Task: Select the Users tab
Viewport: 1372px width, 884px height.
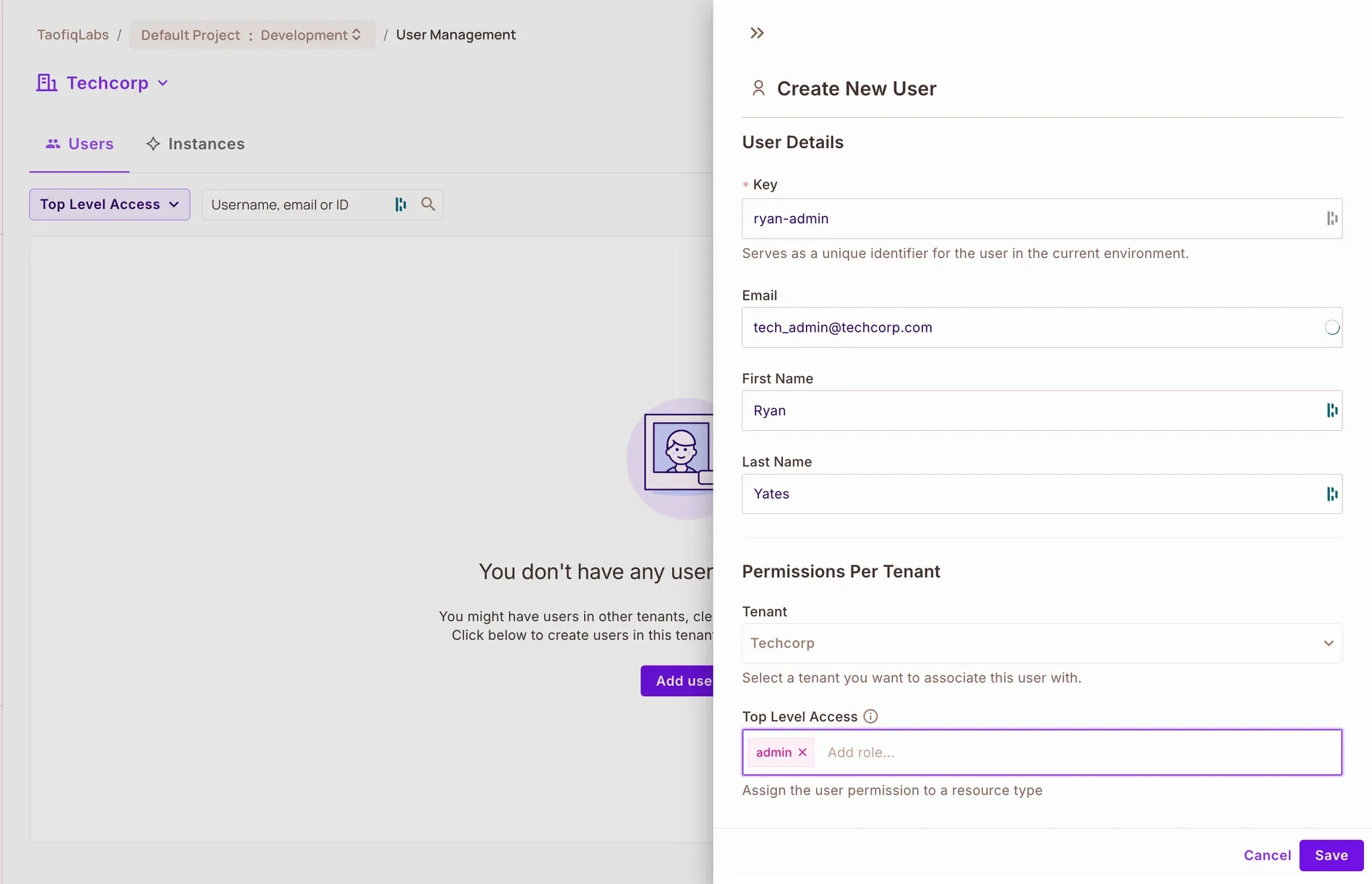Action: coord(80,144)
